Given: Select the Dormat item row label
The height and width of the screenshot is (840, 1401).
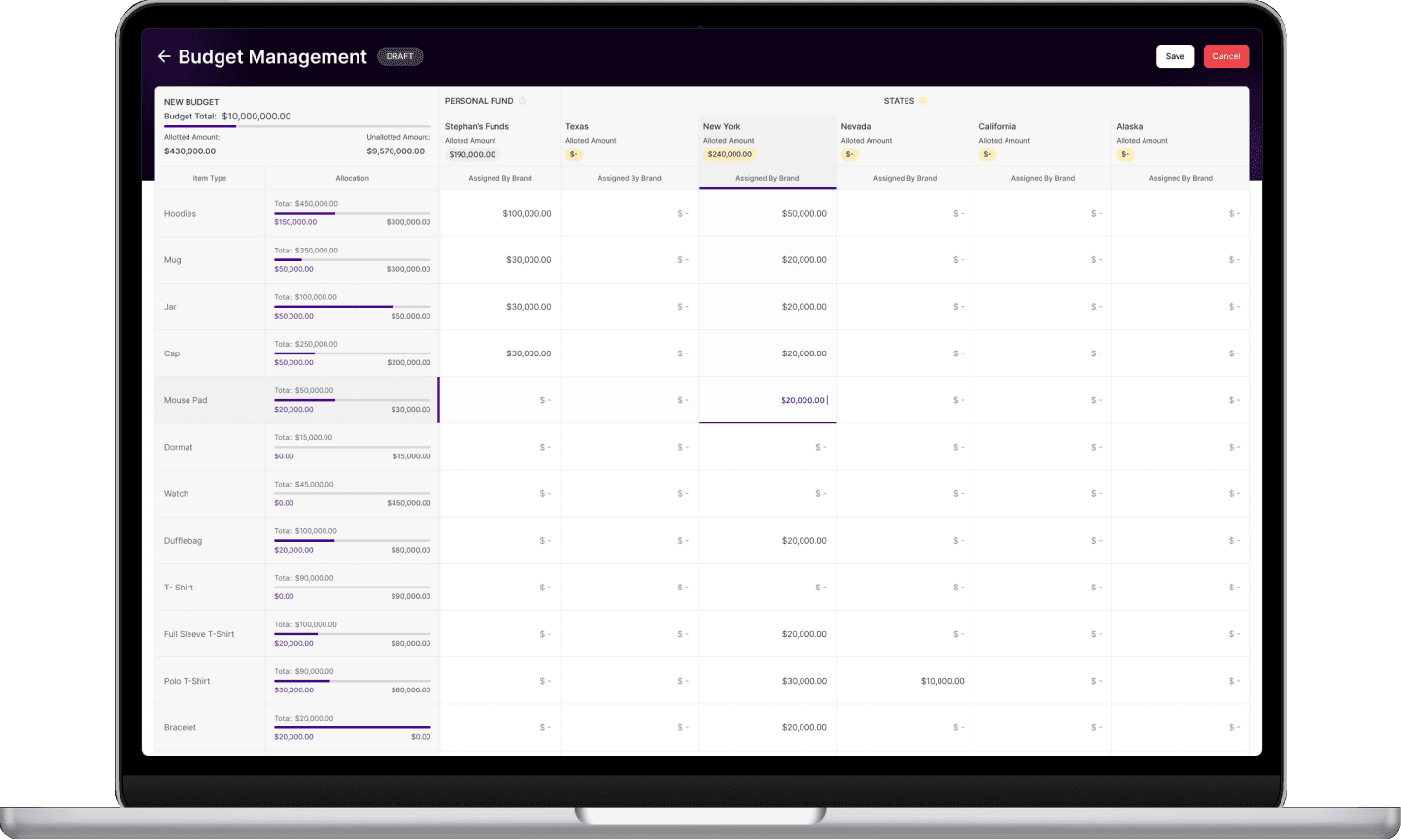Looking at the screenshot, I should (x=179, y=448).
